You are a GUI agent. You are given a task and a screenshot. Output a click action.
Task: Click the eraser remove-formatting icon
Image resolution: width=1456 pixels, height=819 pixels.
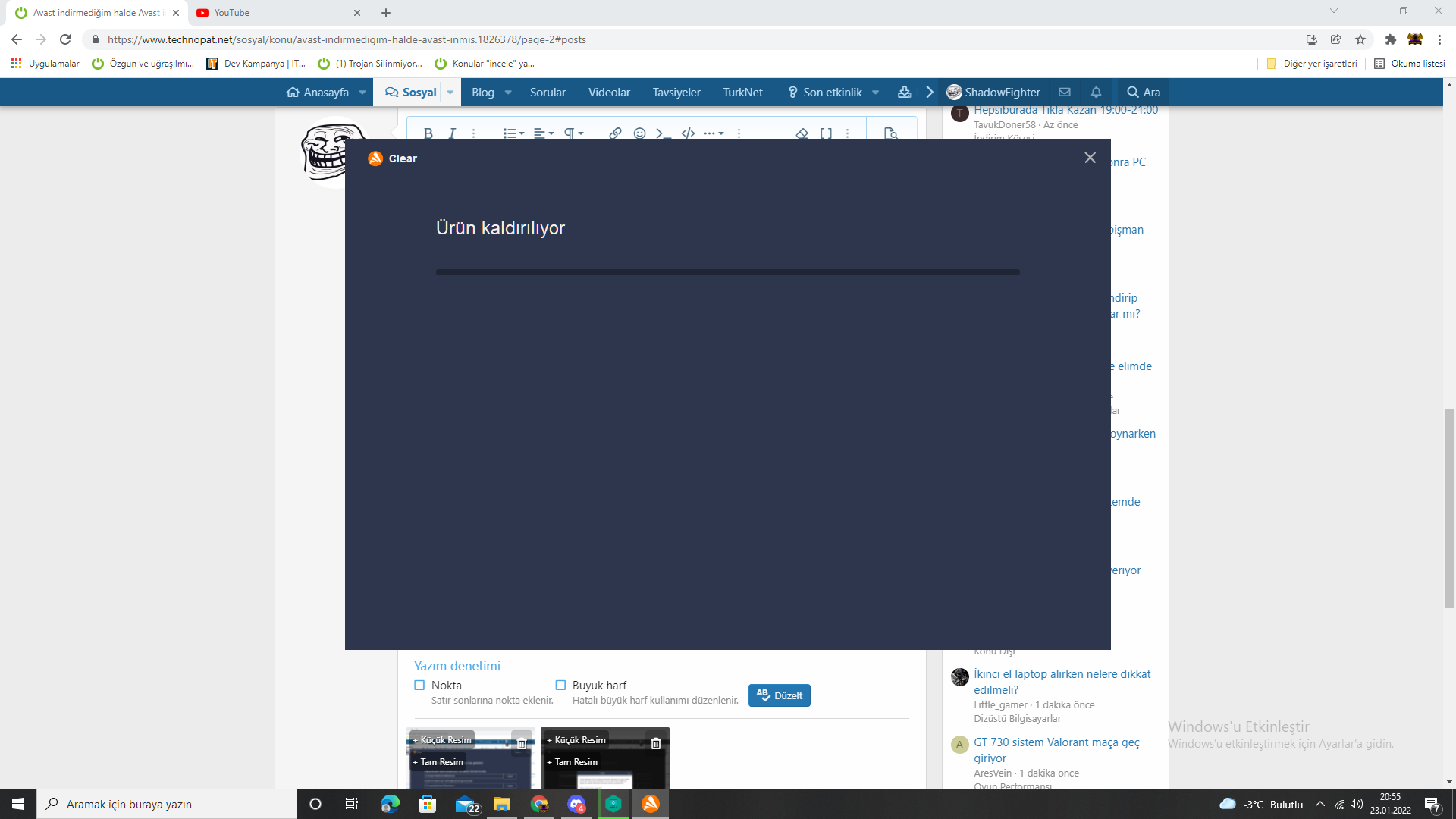click(x=802, y=133)
